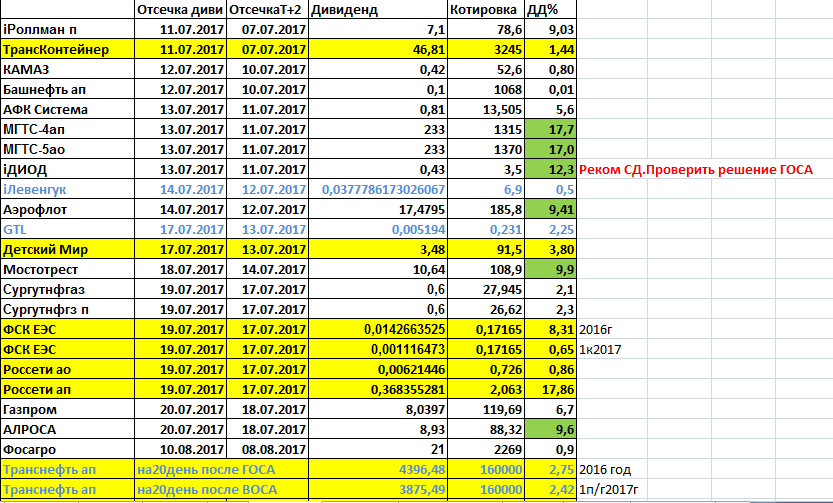Select the yield value '17,86'

pos(550,389)
